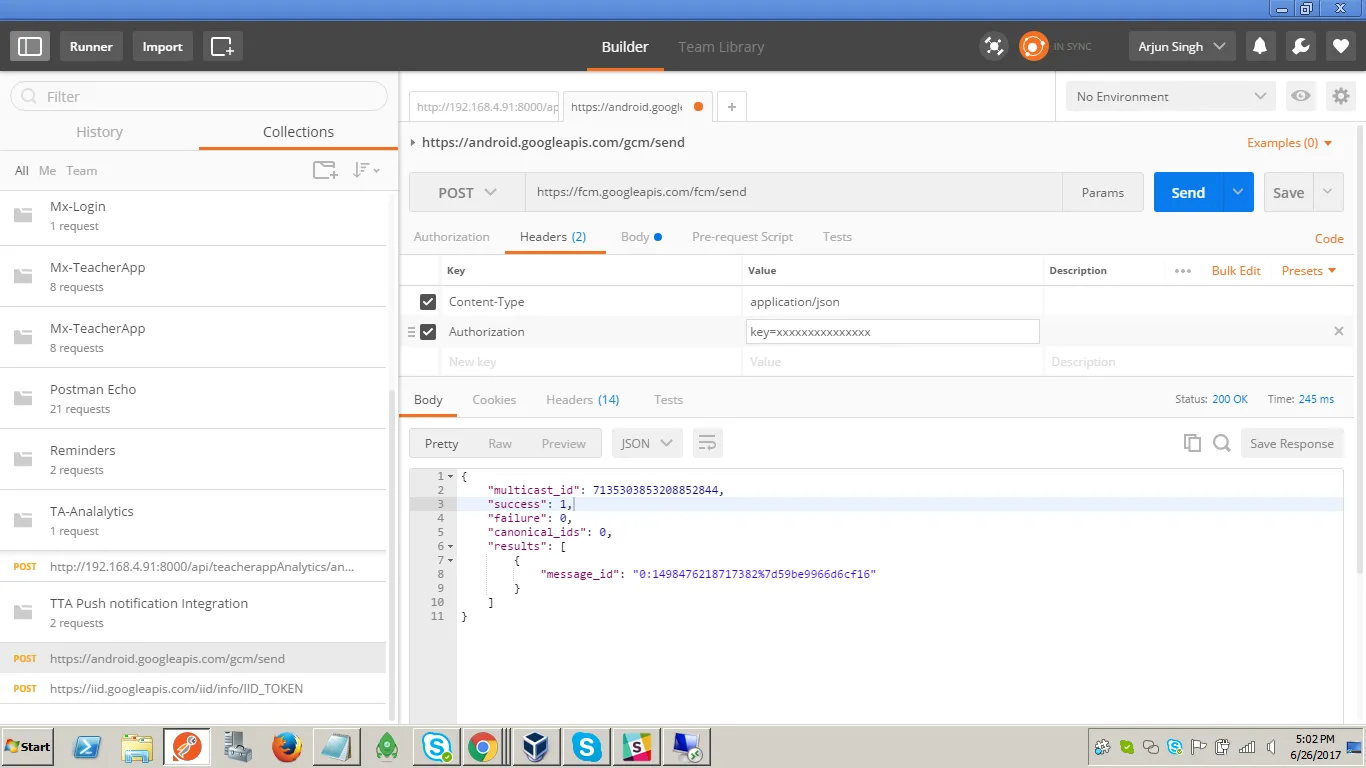Copy response to clipboard icon

pos(1192,443)
